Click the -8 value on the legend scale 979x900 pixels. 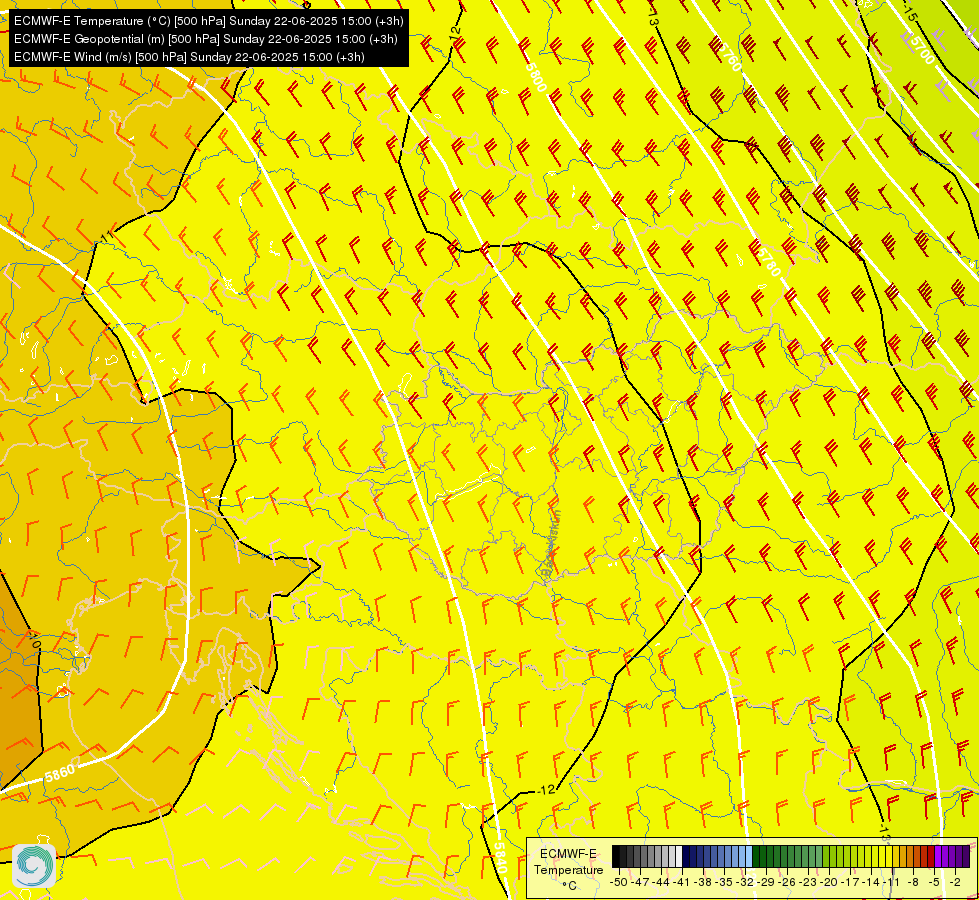pyautogui.click(x=914, y=882)
